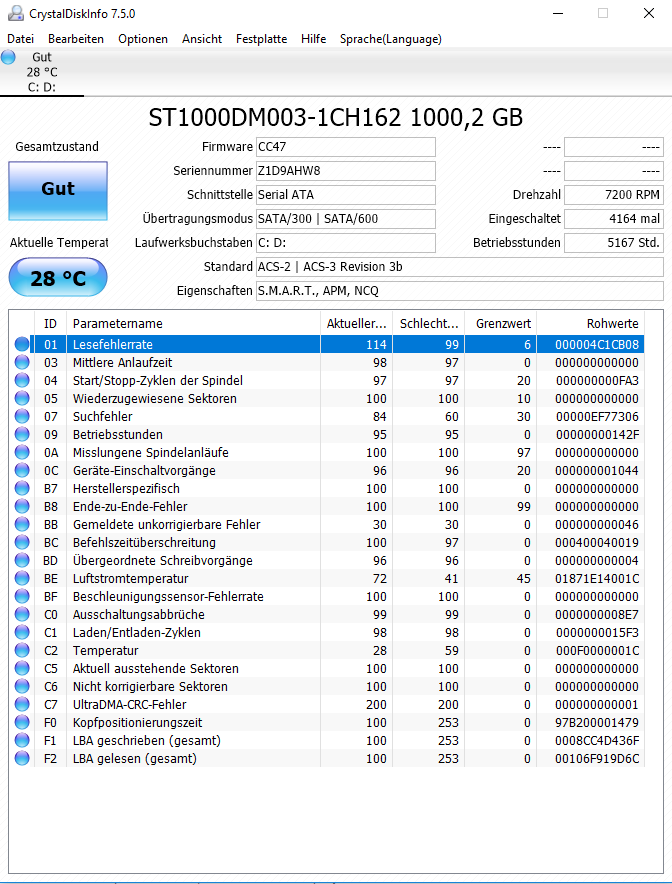Click the Laufwerksbuchstaben field C: D:
The width and height of the screenshot is (672, 884).
coord(346,242)
